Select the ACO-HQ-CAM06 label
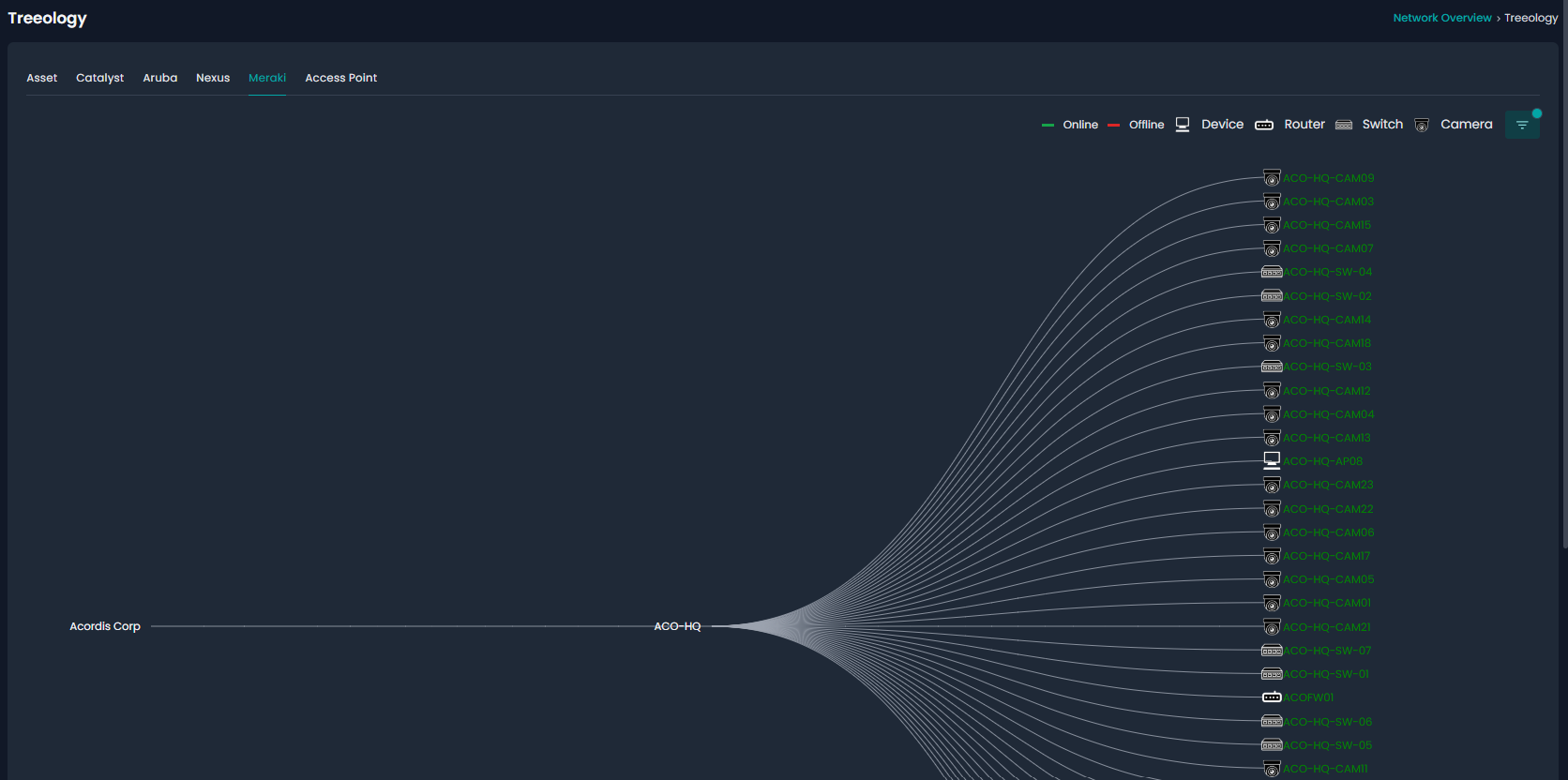Image resolution: width=1568 pixels, height=780 pixels. [1329, 532]
